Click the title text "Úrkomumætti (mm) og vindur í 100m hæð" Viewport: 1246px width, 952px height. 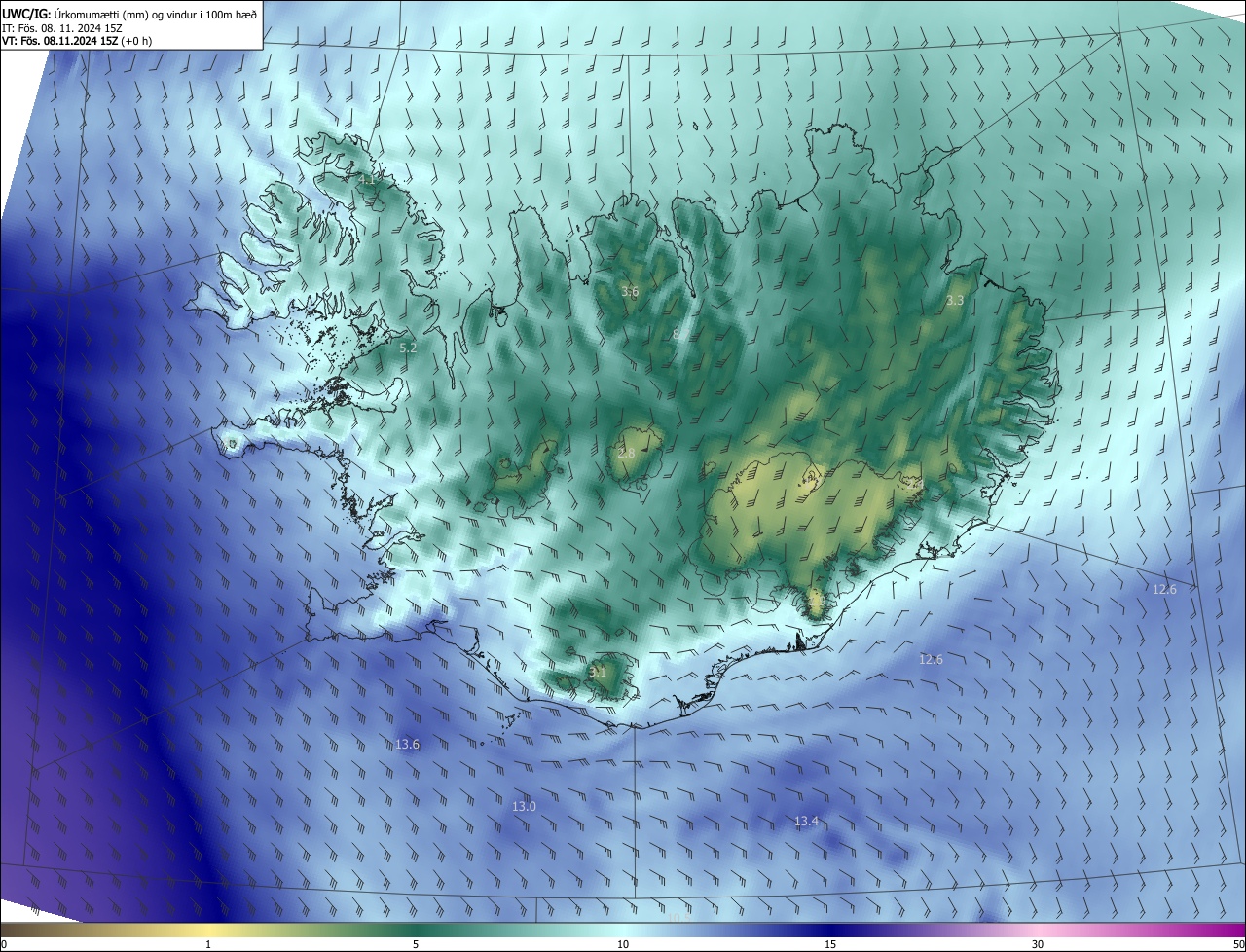[x=155, y=14]
